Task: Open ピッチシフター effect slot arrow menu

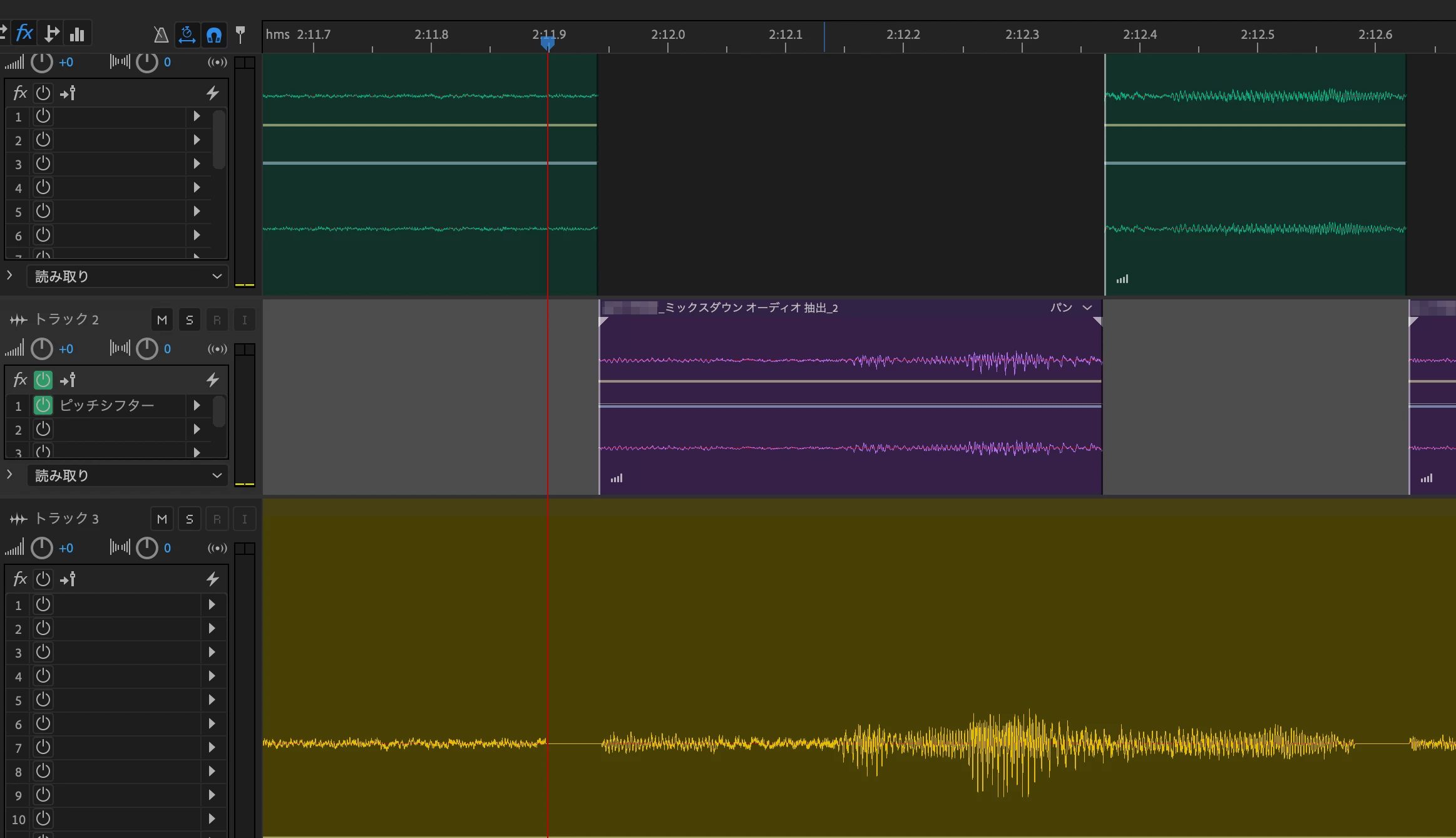Action: coord(197,405)
